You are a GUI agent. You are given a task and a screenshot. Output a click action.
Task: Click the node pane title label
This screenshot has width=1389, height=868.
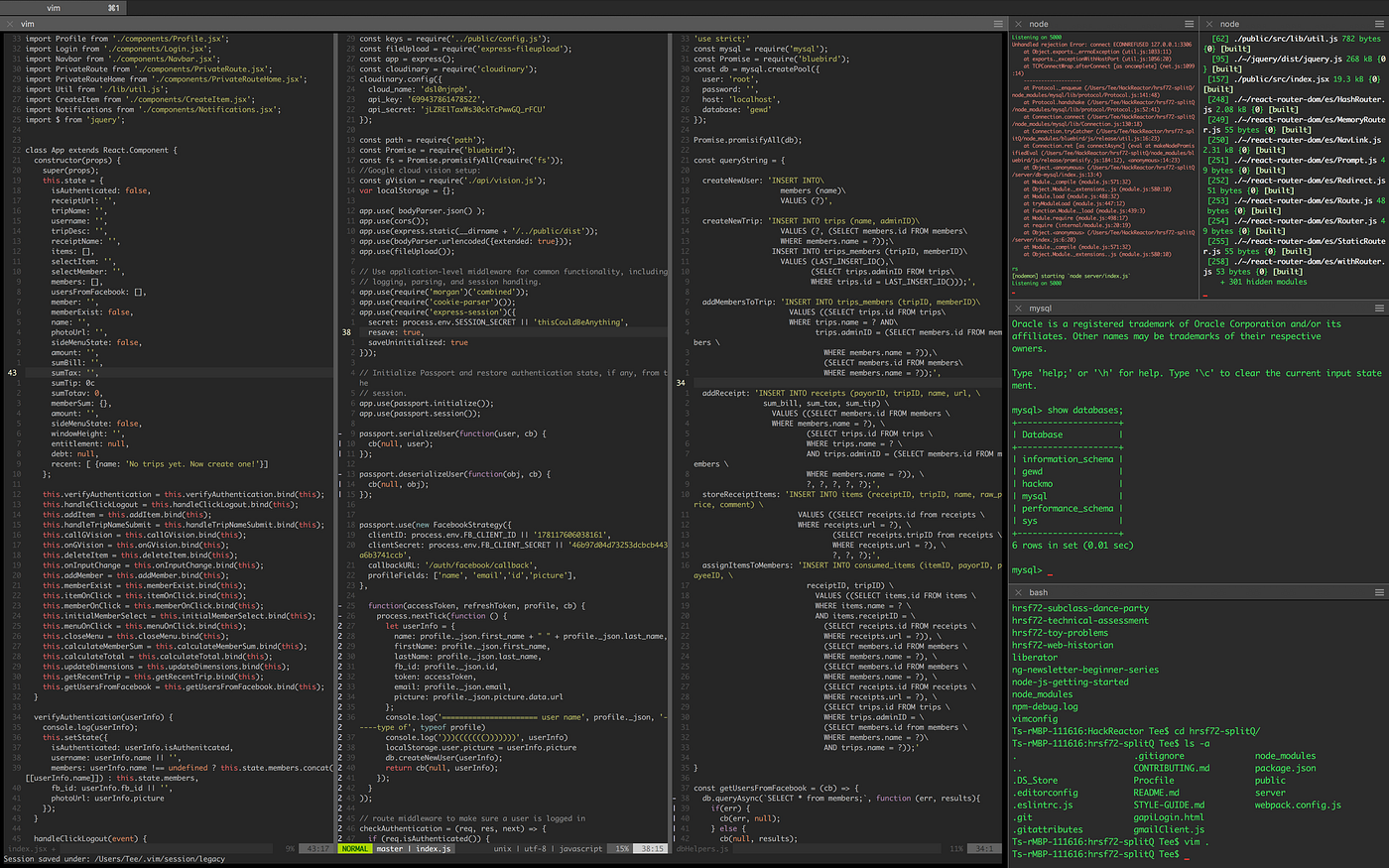1038,23
